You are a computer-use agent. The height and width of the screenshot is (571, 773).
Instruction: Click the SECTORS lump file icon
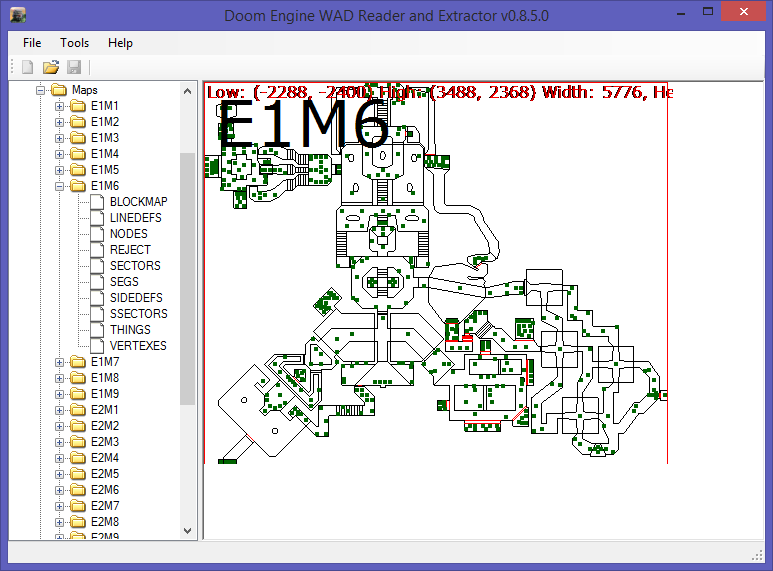97,266
